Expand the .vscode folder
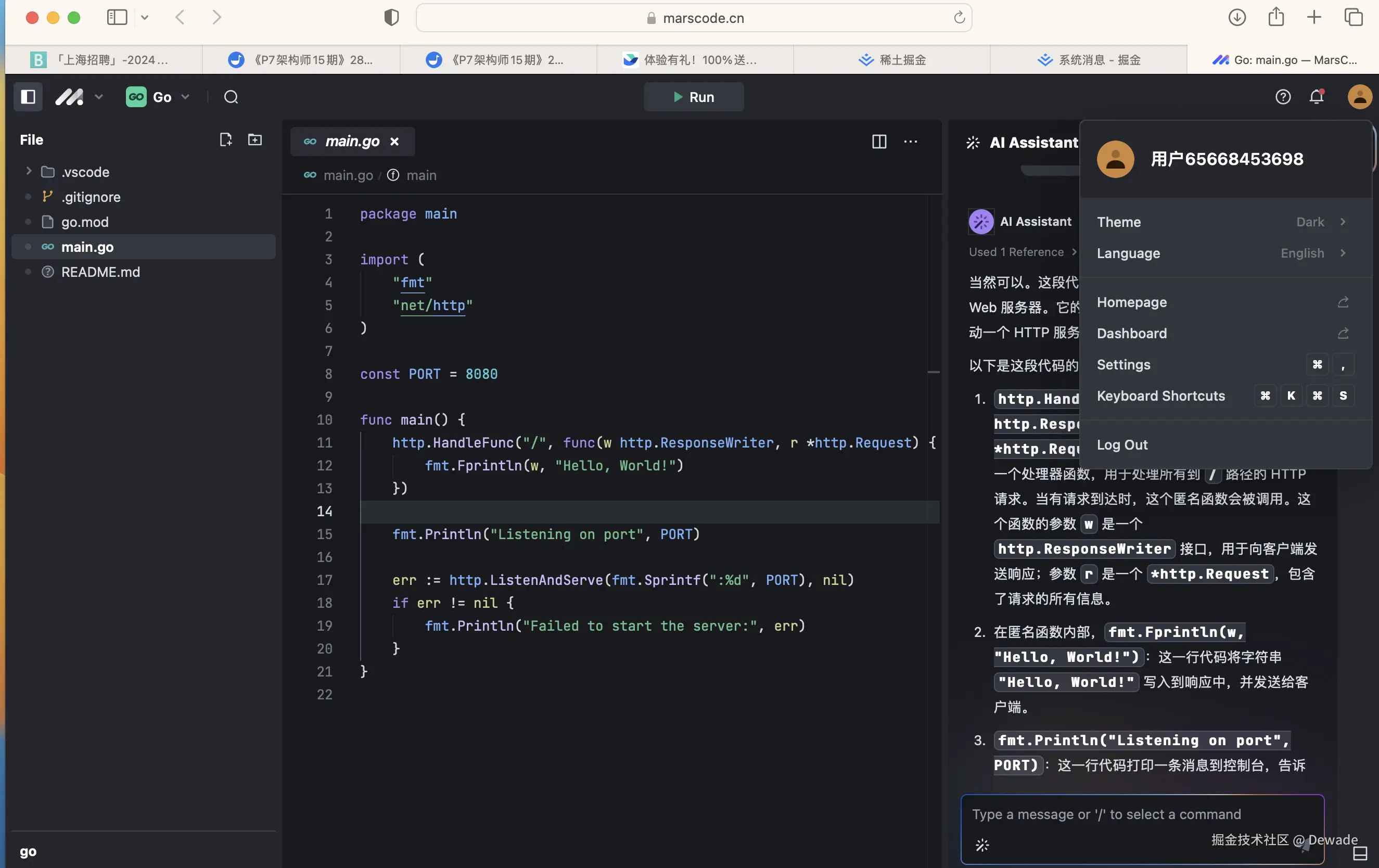Screen dimensions: 1379x868 coord(29,171)
